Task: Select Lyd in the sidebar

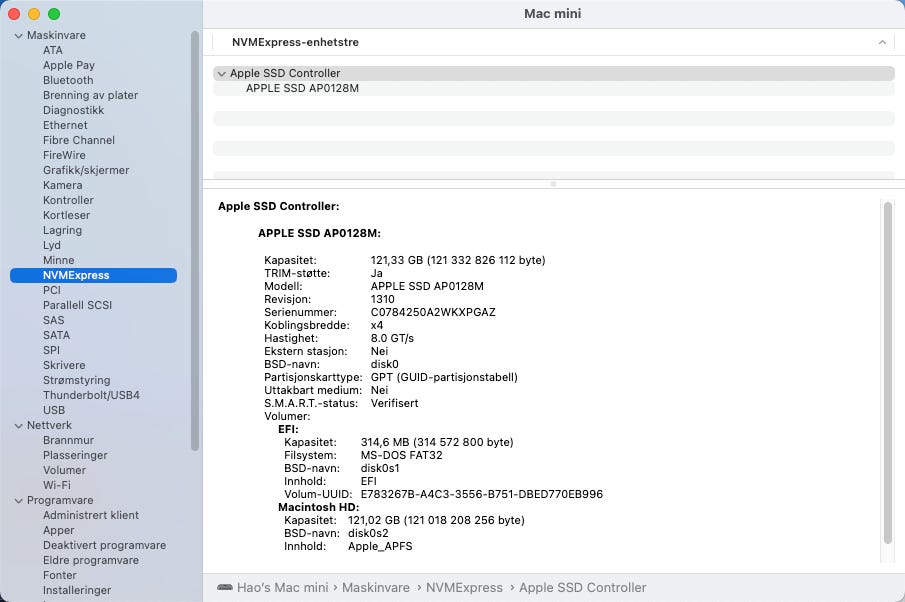Action: pyautogui.click(x=51, y=245)
